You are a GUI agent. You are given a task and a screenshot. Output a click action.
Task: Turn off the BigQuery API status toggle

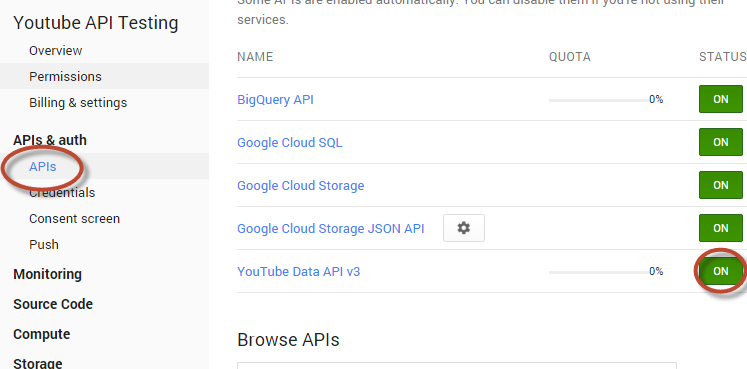(x=720, y=99)
